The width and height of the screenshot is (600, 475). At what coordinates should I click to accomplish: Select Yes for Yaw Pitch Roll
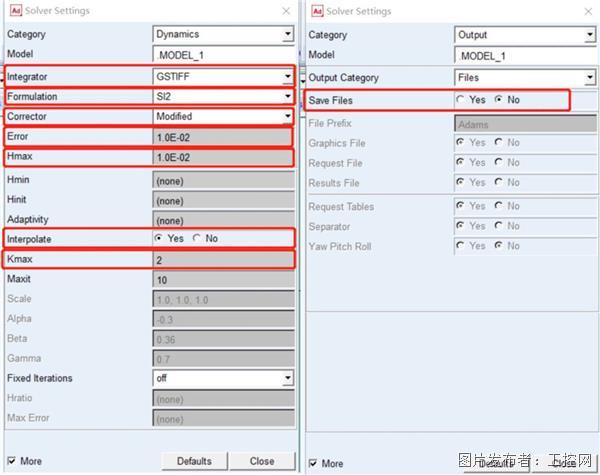pyautogui.click(x=460, y=245)
